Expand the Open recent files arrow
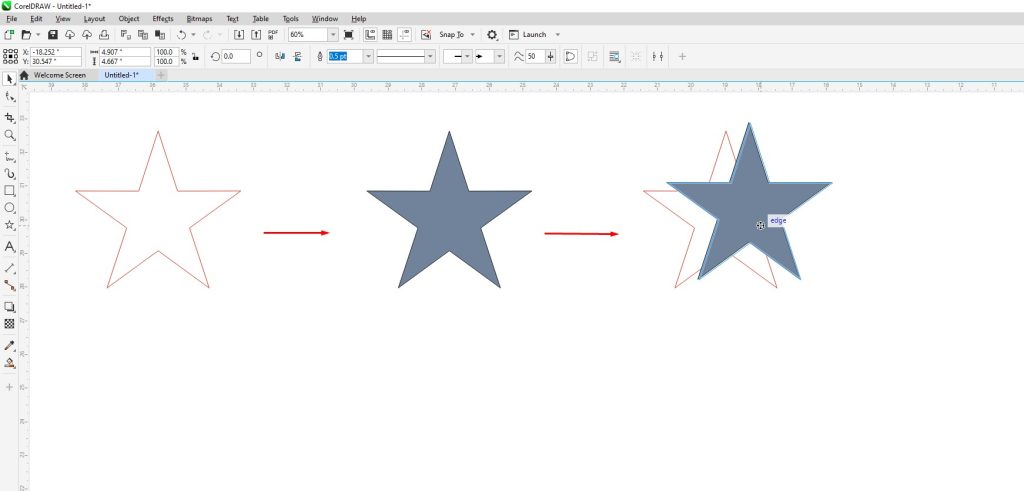This screenshot has width=1024, height=491. point(39,35)
